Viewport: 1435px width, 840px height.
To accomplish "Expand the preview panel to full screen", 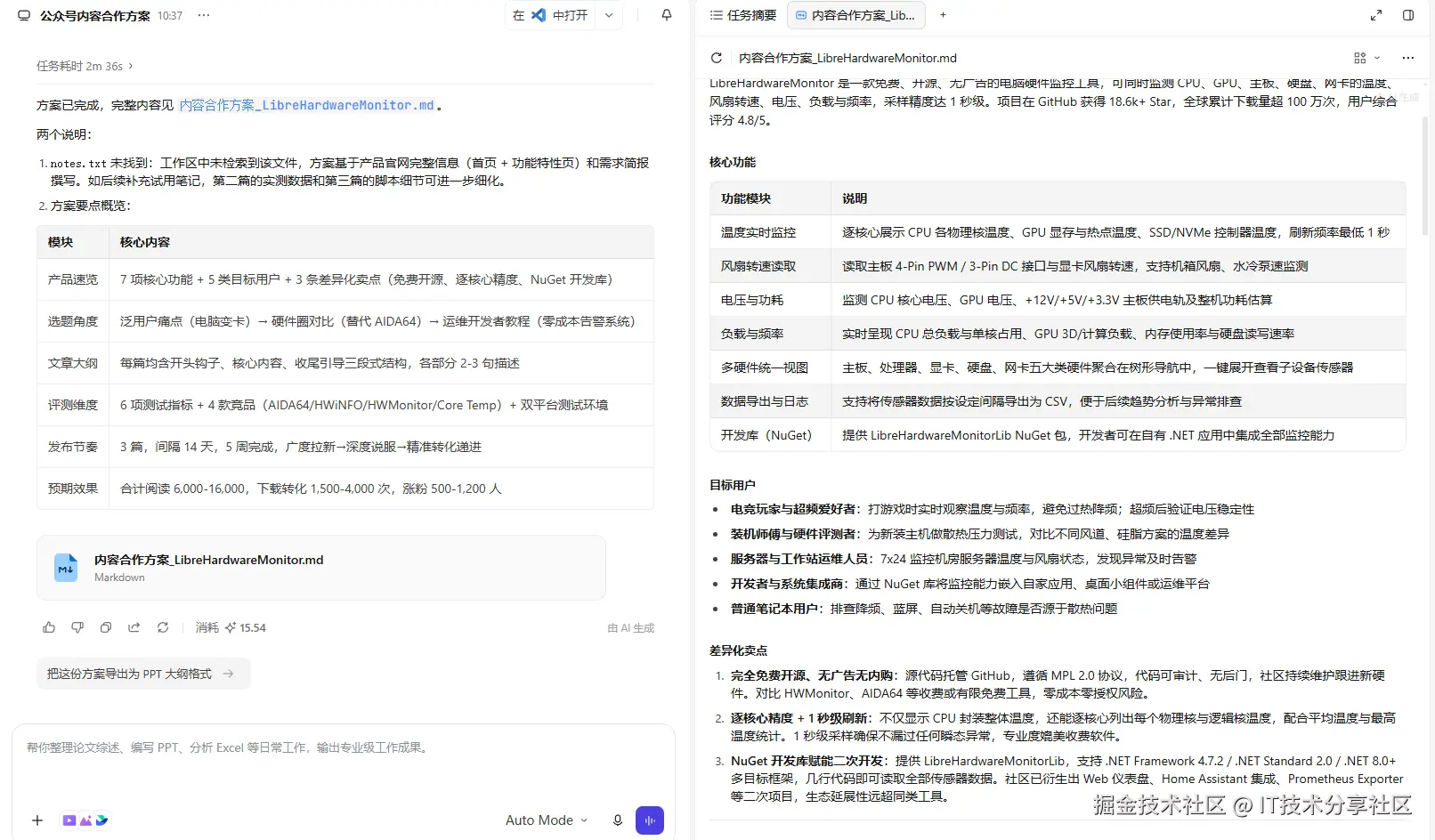I will [1376, 15].
